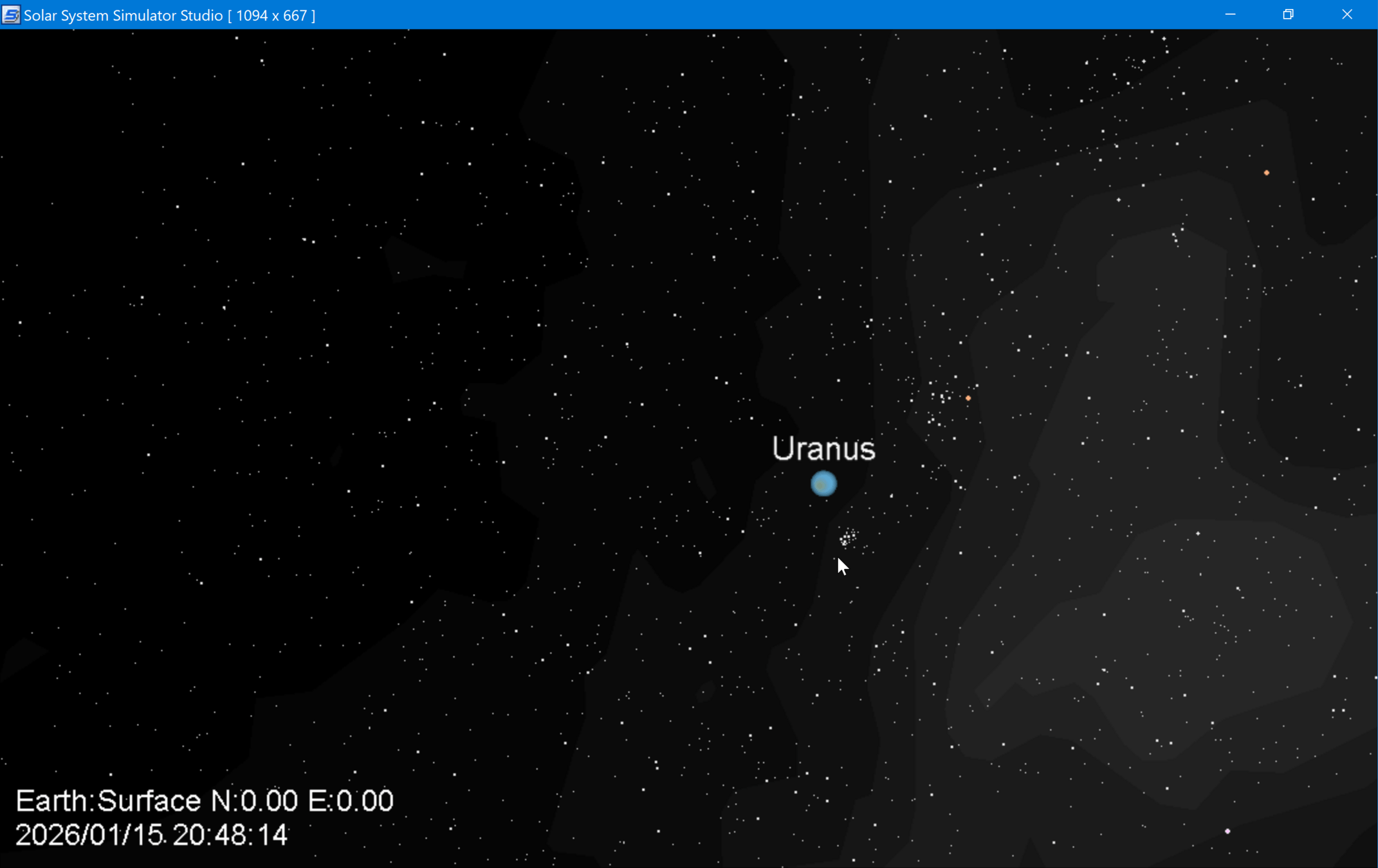Click the dense star cluster below Uranus
The width and height of the screenshot is (1378, 868).
coord(848,538)
